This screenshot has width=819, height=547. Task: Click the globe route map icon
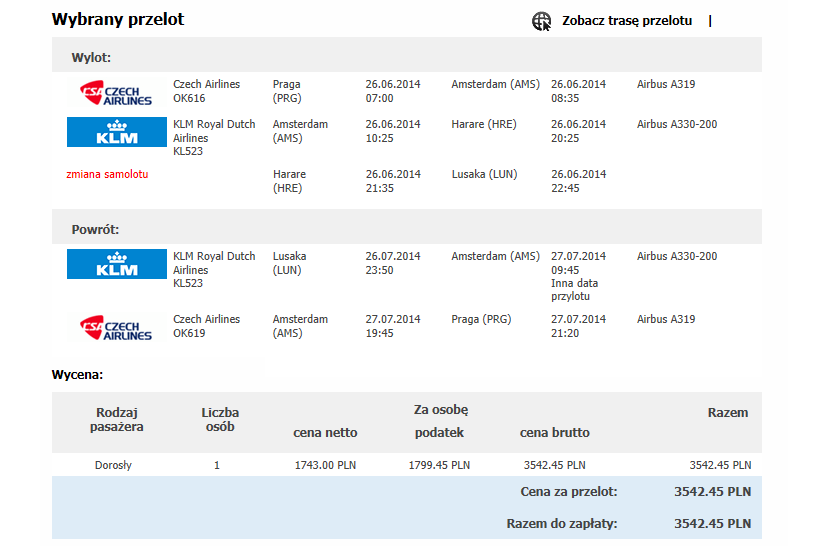(541, 21)
